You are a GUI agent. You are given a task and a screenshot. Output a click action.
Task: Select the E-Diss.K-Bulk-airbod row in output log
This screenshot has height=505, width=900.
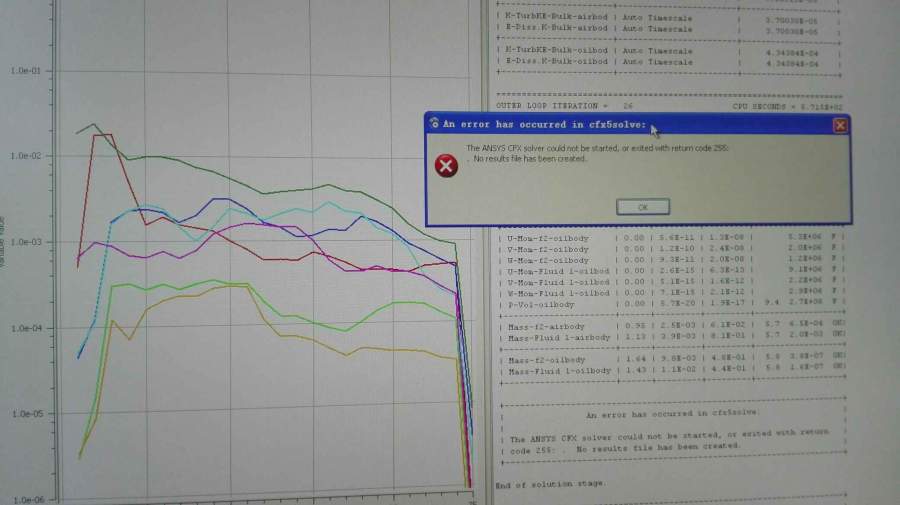pyautogui.click(x=669, y=29)
